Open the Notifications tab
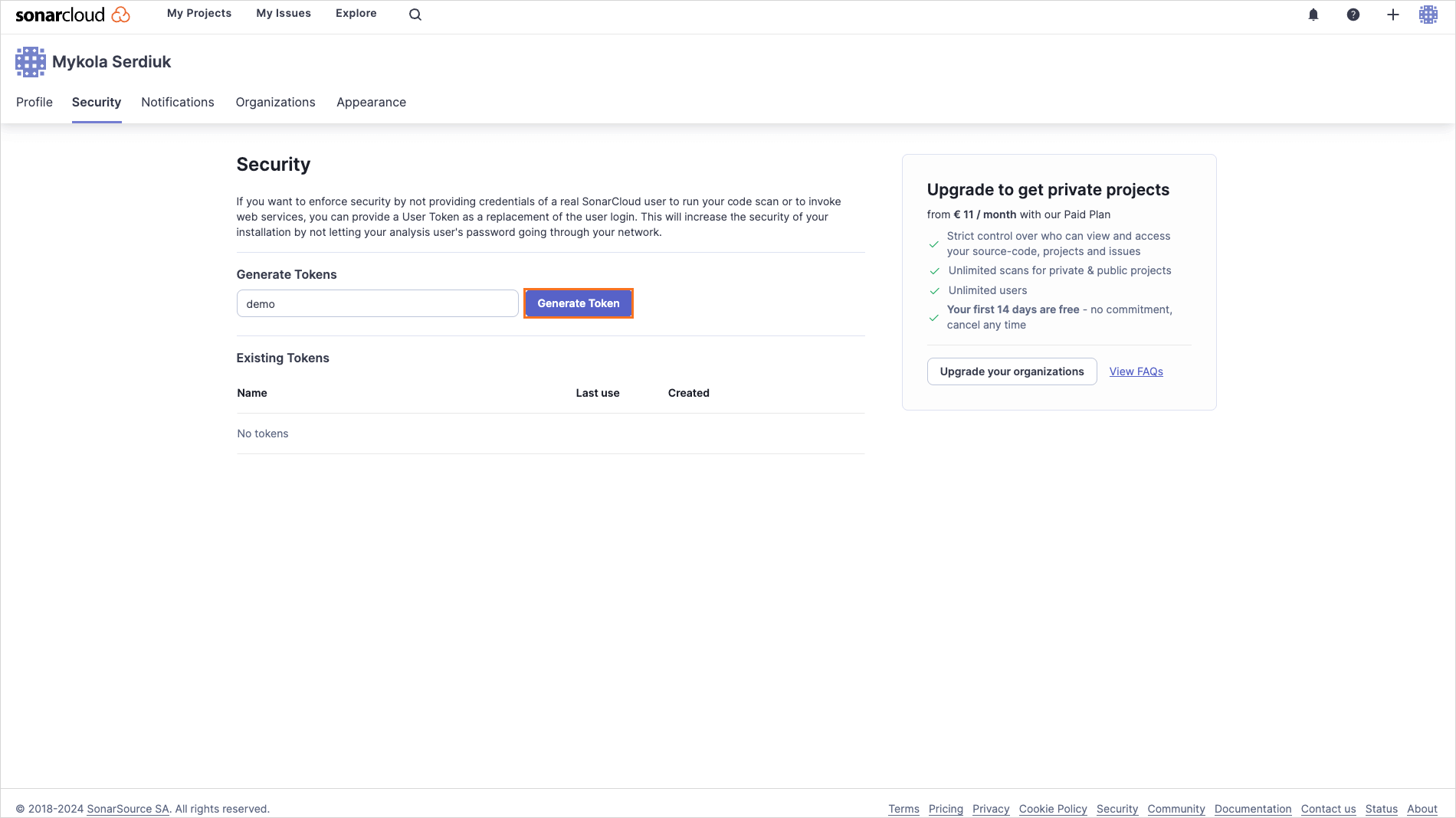The height and width of the screenshot is (818, 1456). coord(177,102)
